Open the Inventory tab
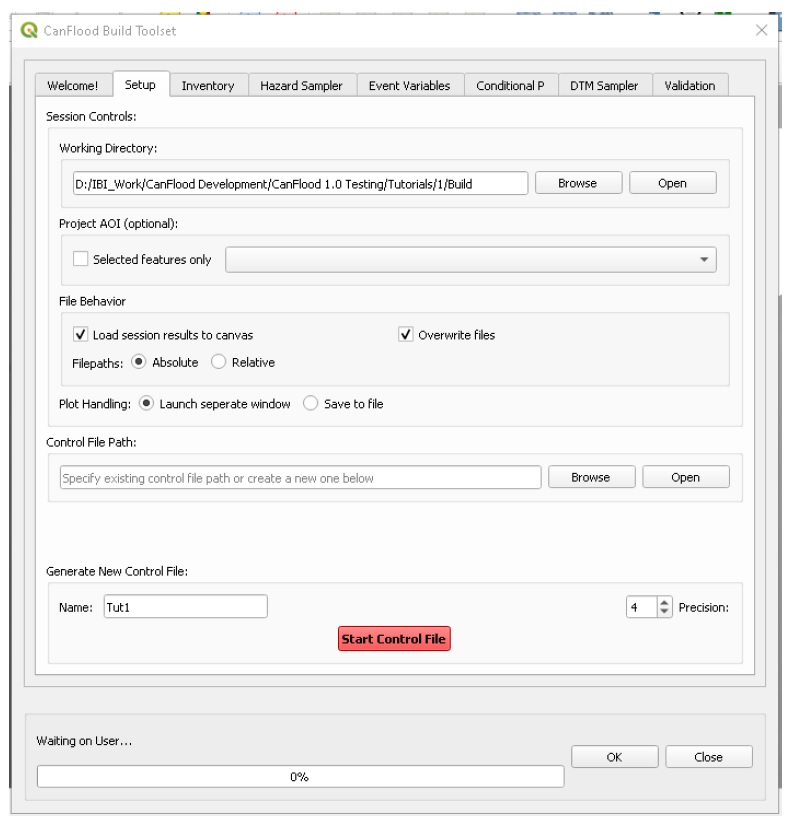 coord(208,85)
